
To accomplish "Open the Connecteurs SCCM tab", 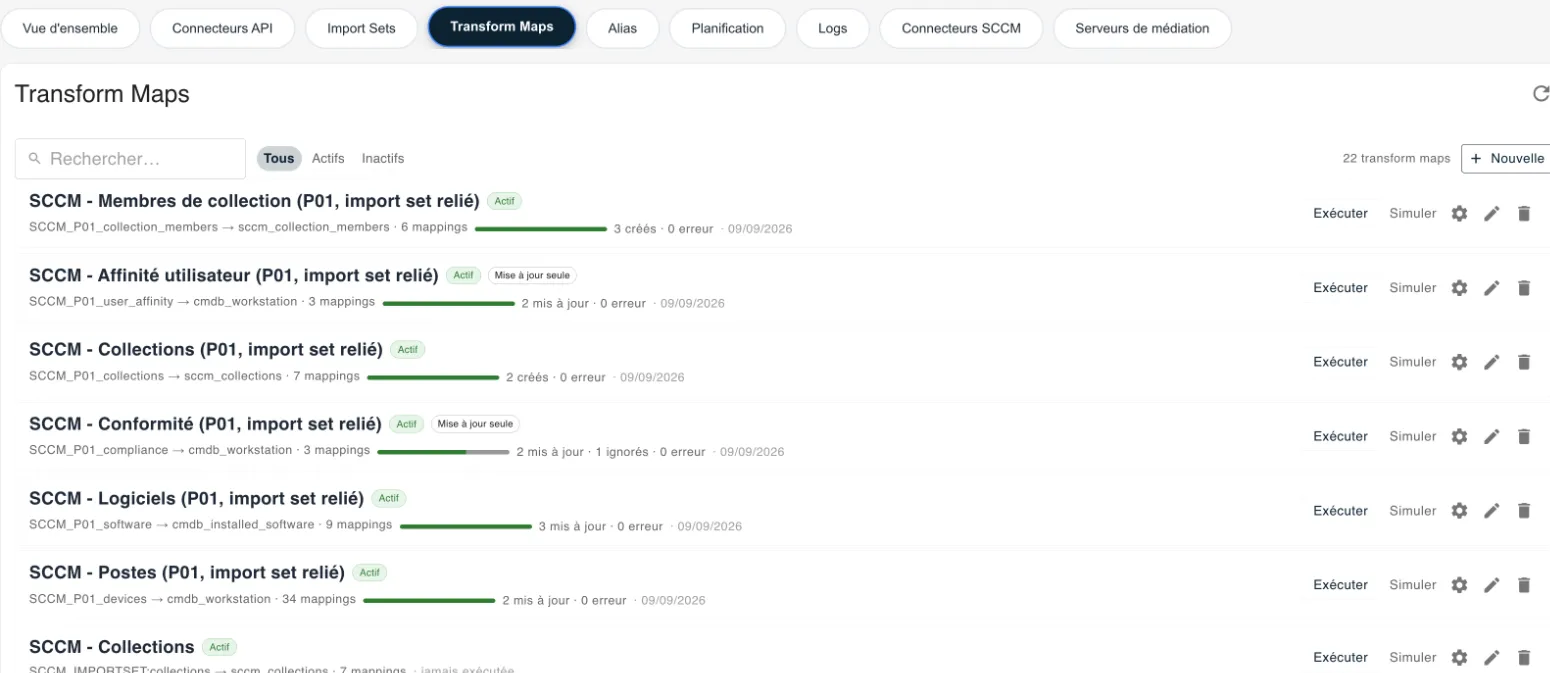I will click(x=961, y=28).
